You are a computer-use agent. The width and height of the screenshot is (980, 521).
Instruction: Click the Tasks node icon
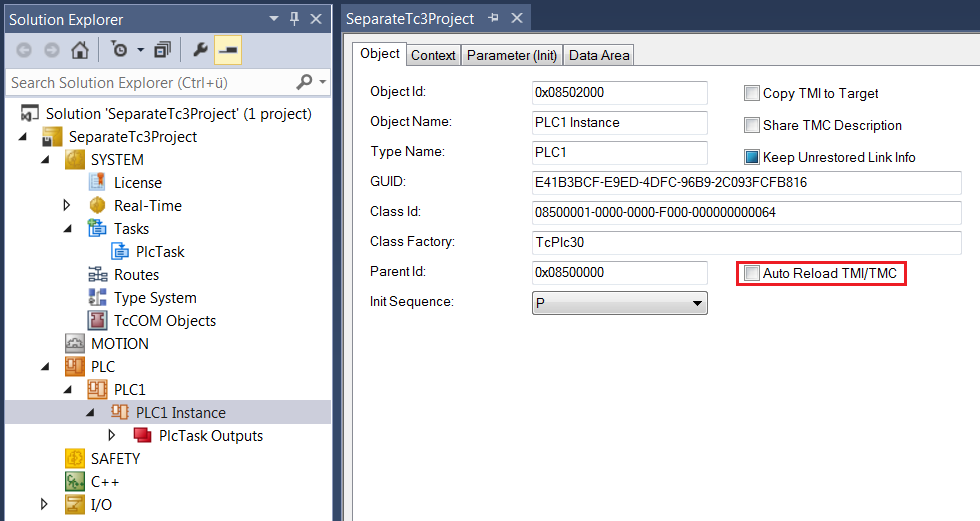click(97, 229)
